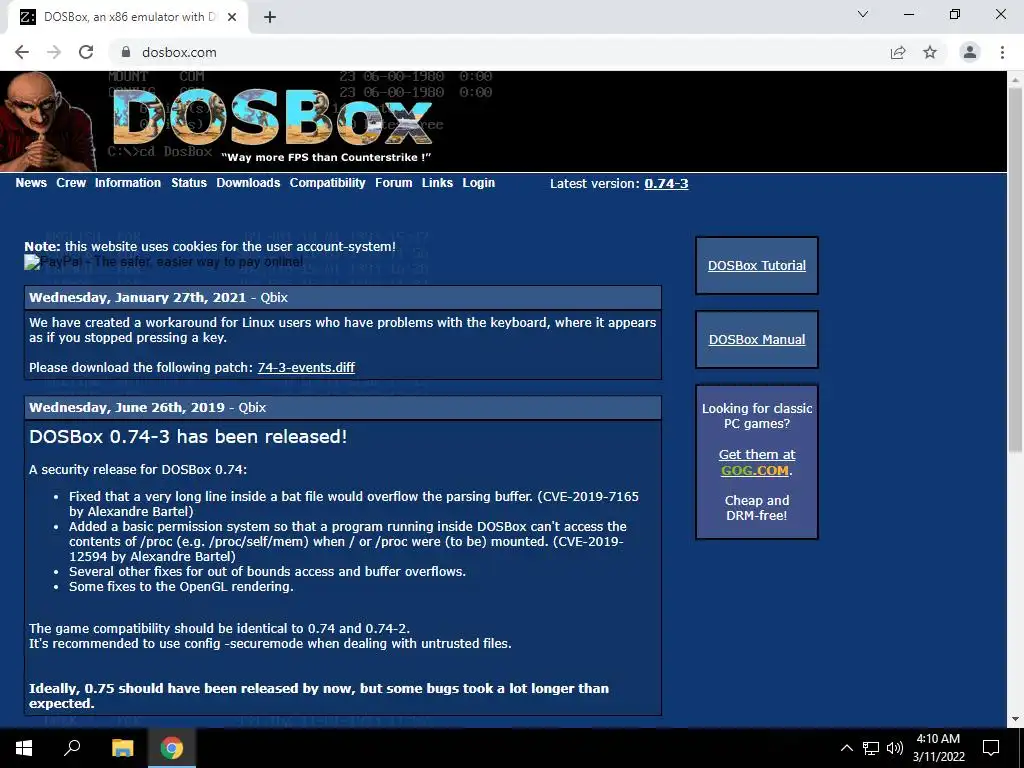The height and width of the screenshot is (768, 1024).
Task: Open the Links page
Action: tap(437, 183)
